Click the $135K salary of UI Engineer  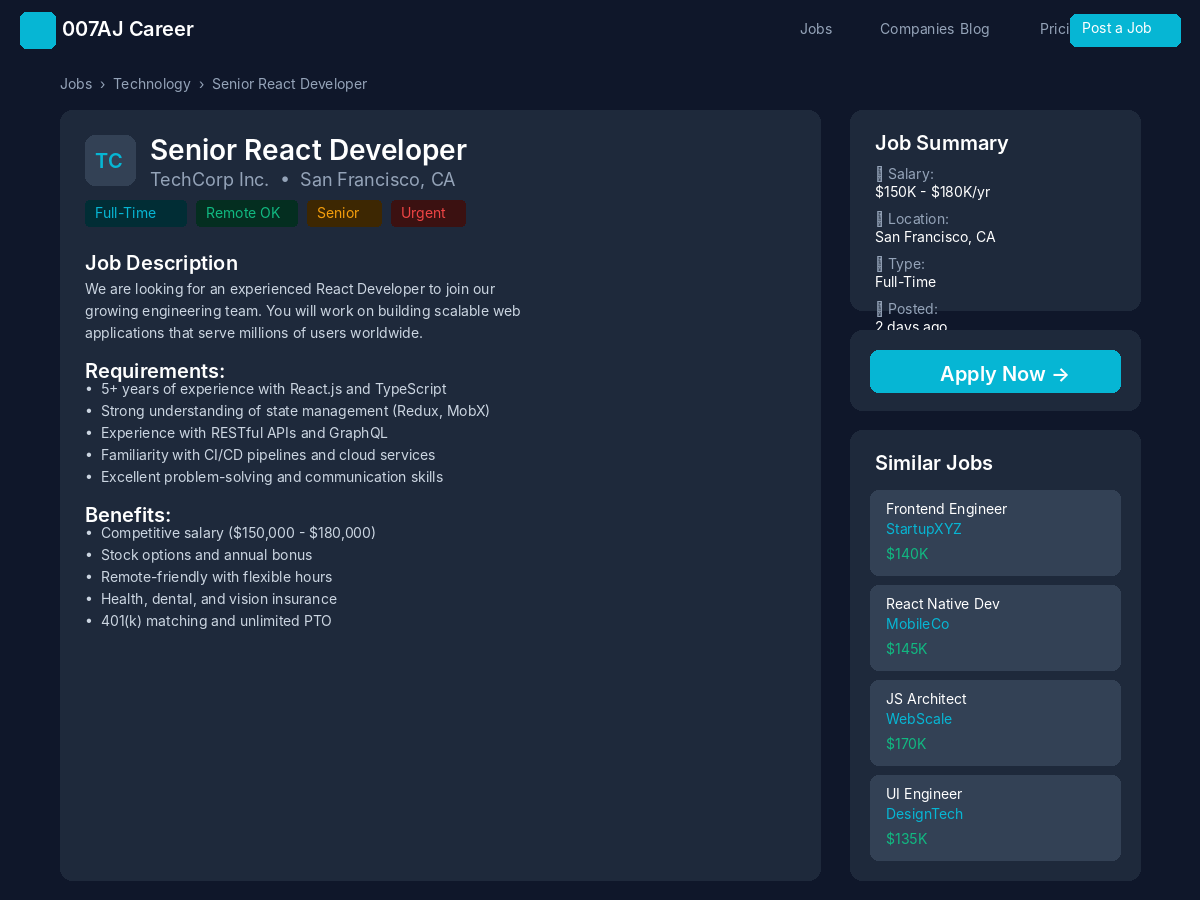click(x=907, y=839)
